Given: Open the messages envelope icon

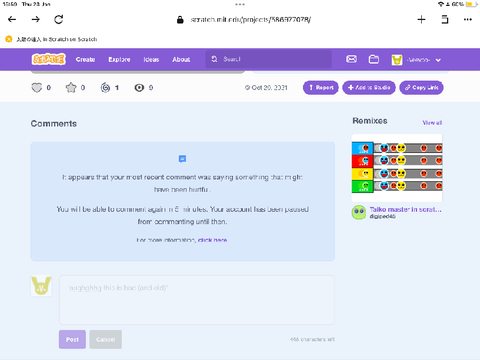Looking at the screenshot, I should (x=351, y=59).
